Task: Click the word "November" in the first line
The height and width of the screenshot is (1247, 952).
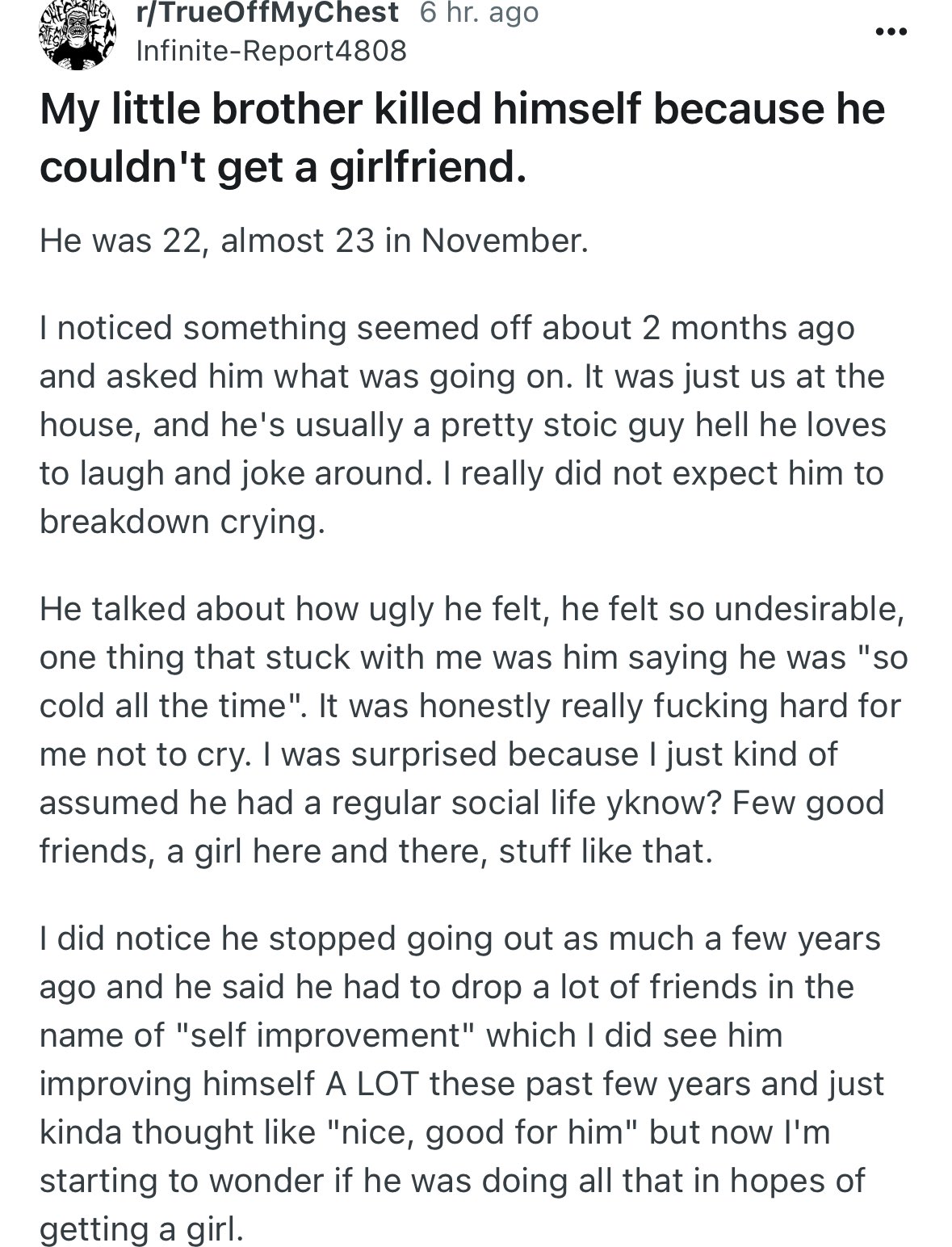Action: [x=504, y=241]
